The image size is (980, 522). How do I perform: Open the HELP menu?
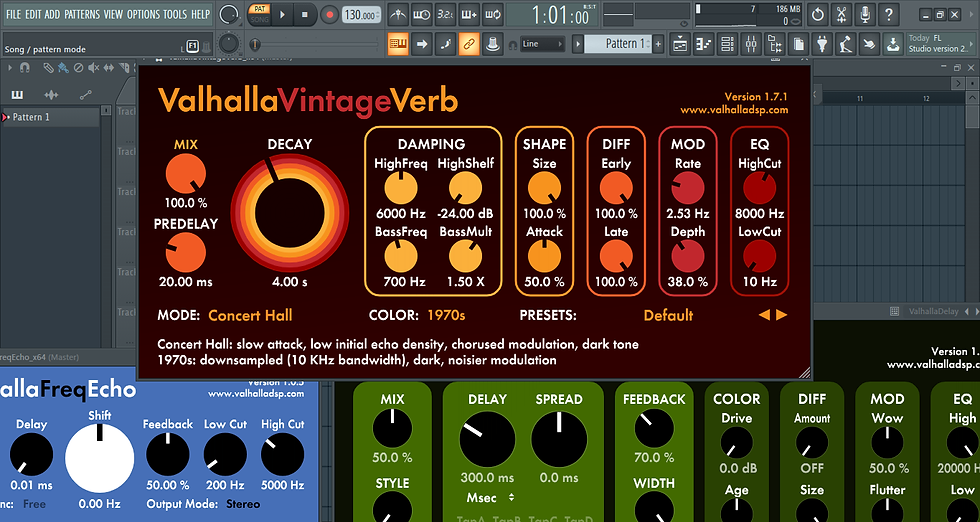[200, 14]
